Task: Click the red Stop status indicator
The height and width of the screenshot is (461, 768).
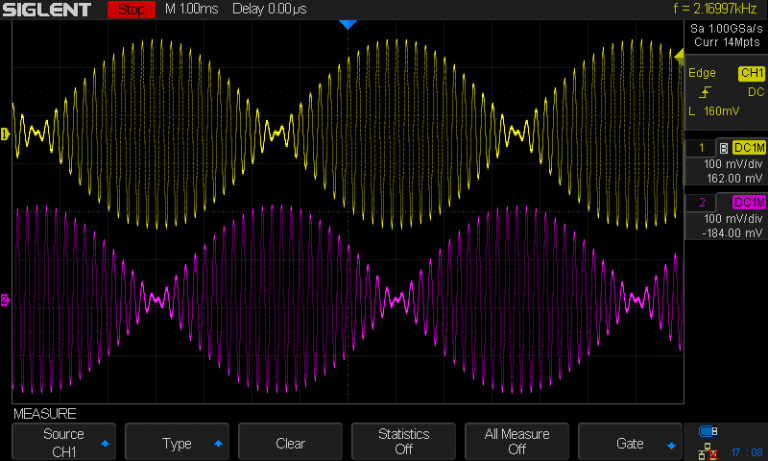Action: [130, 10]
